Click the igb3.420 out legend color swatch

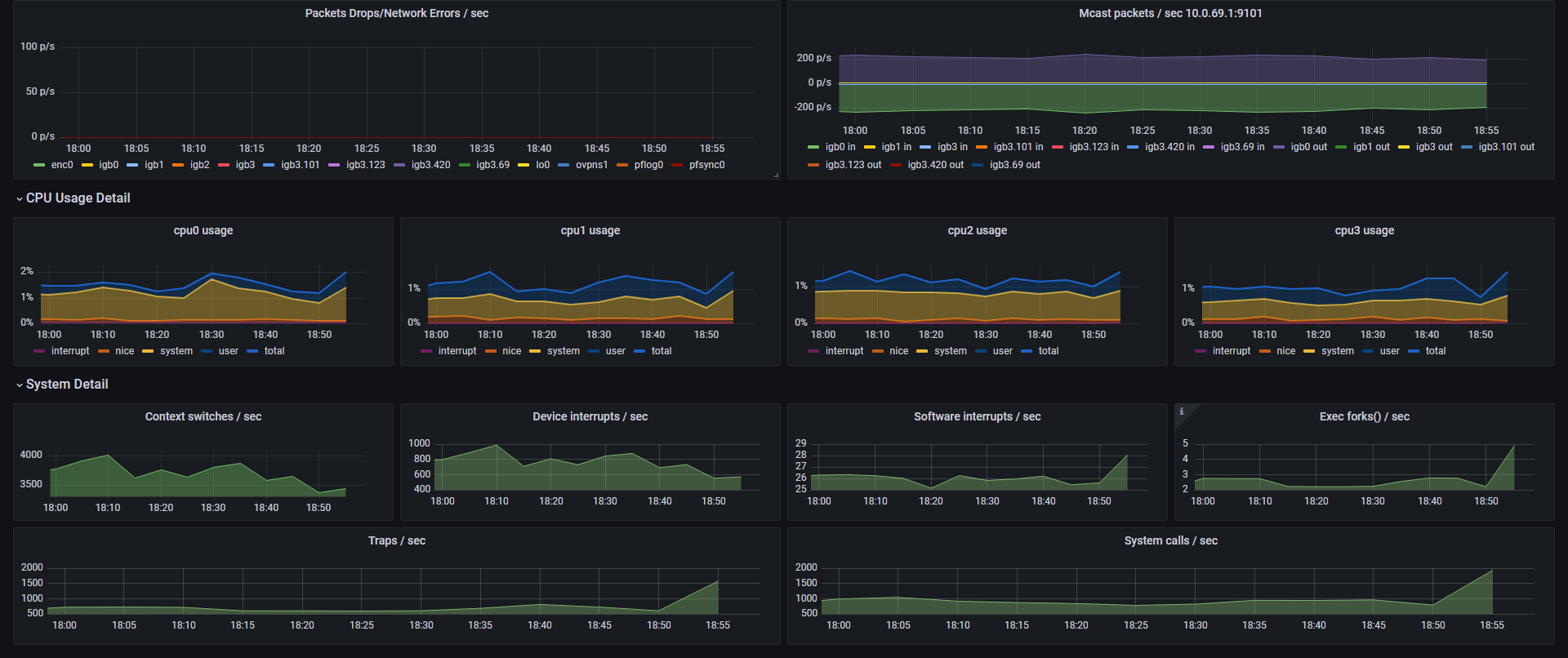tap(895, 165)
